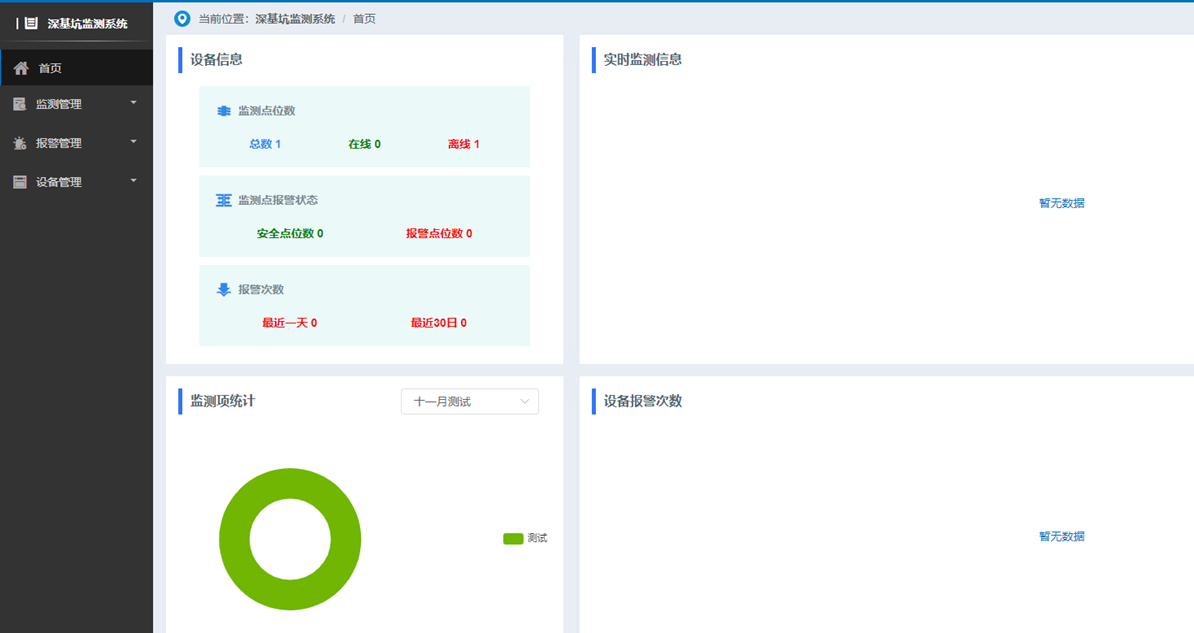1194x633 pixels.
Task: Select 首页 in the sidebar menu
Action: pos(50,68)
